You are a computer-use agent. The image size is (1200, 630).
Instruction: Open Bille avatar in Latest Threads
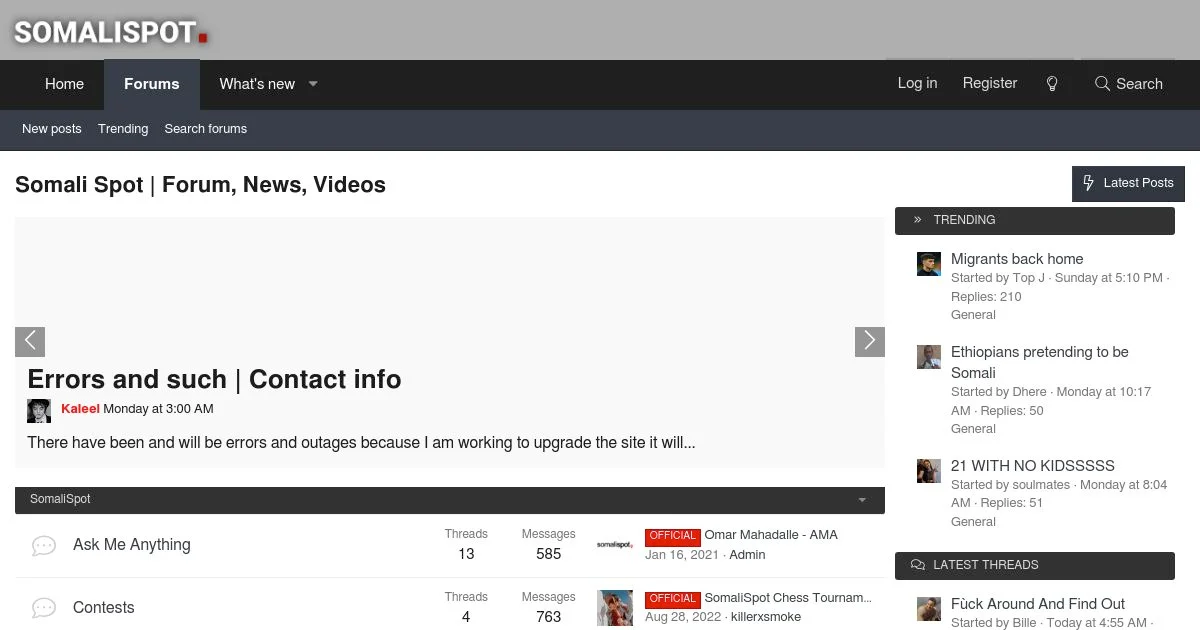click(929, 609)
